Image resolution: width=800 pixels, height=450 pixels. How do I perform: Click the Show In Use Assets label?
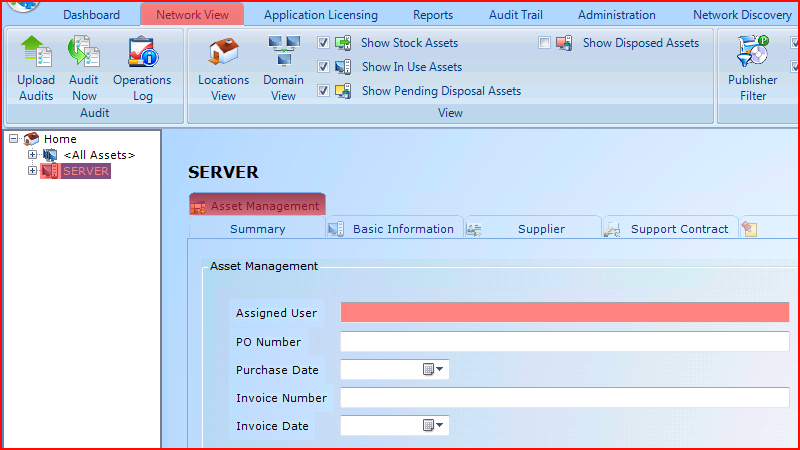coord(412,67)
